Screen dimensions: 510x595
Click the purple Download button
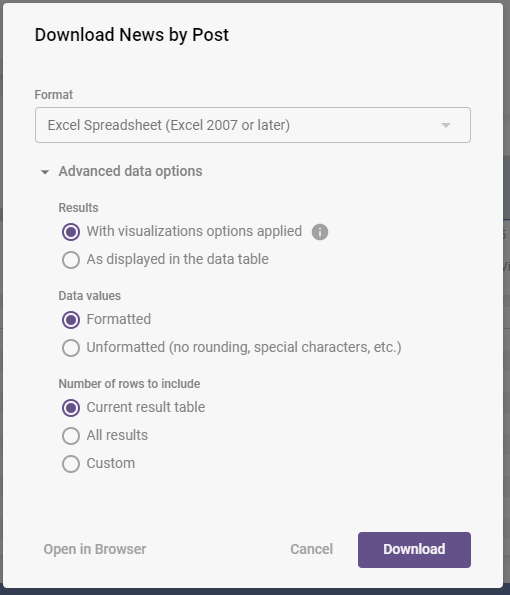tap(414, 550)
